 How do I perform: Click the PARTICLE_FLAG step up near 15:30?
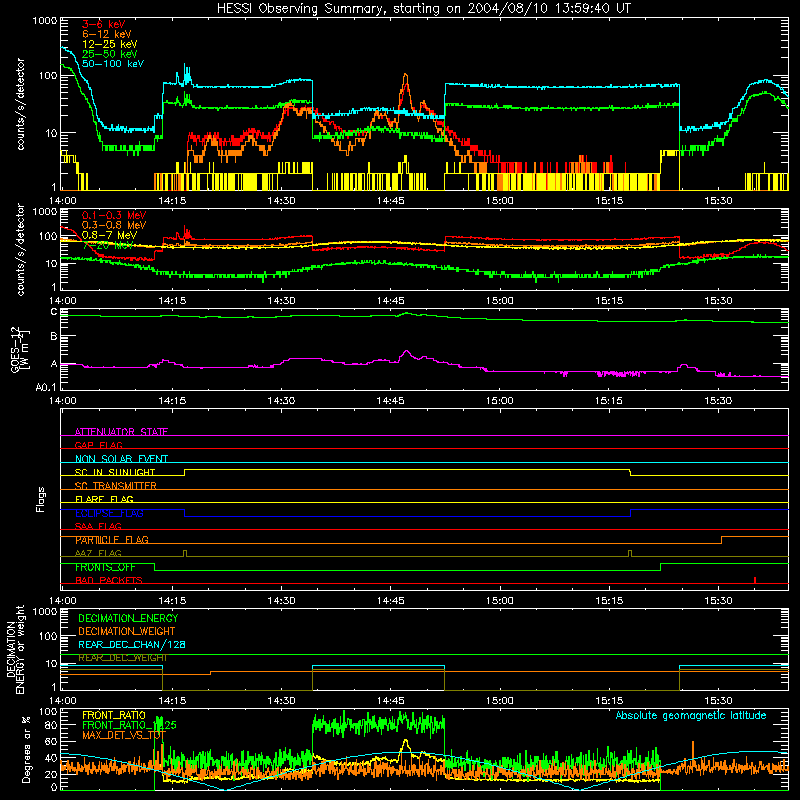721,539
